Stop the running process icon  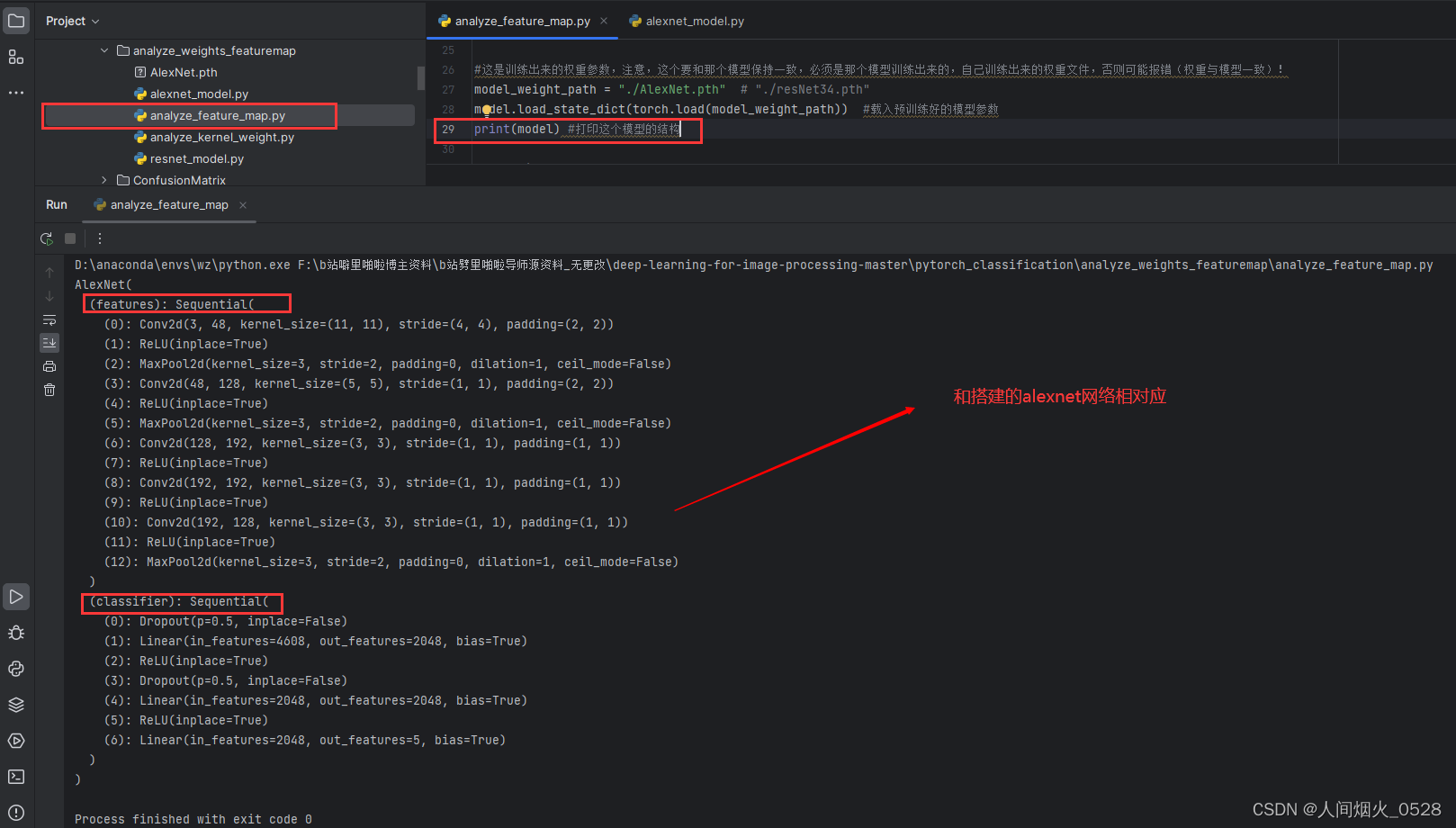click(70, 238)
